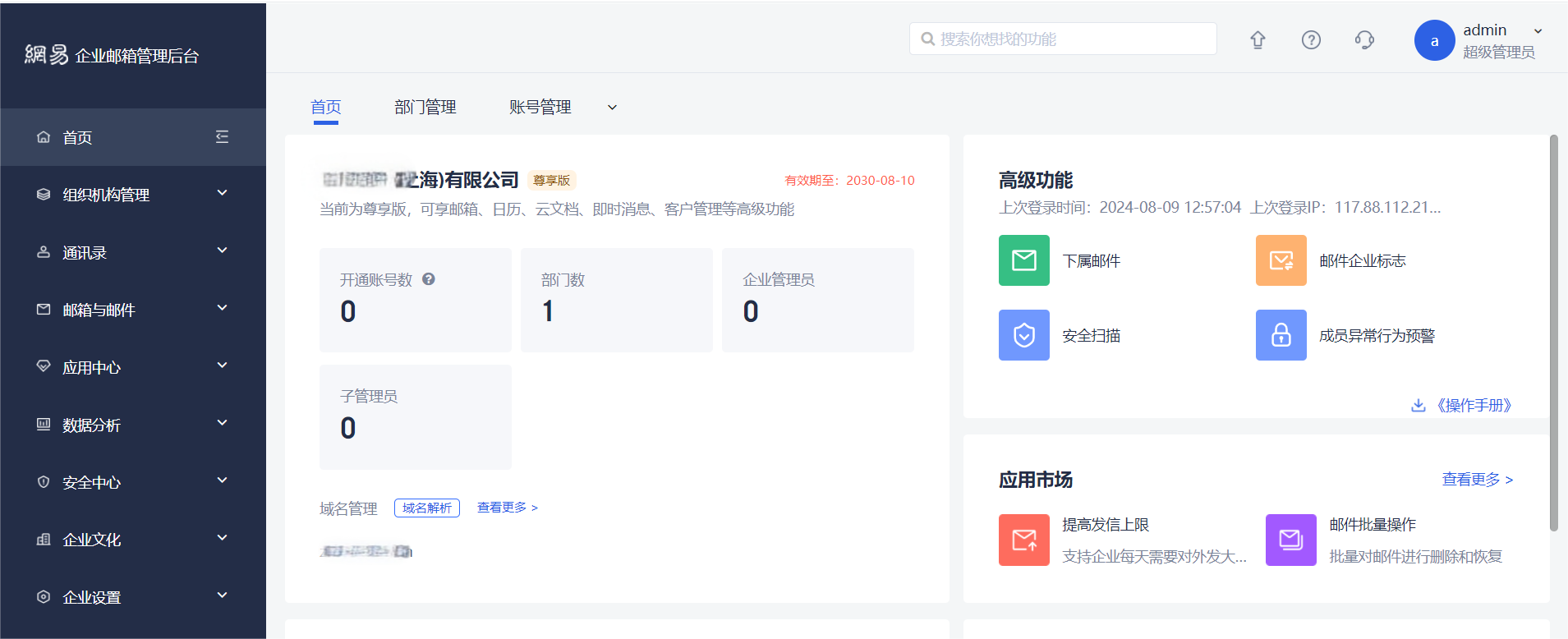Focus the 搜索你想找的功能 search field
The height and width of the screenshot is (639, 1568).
(1063, 39)
